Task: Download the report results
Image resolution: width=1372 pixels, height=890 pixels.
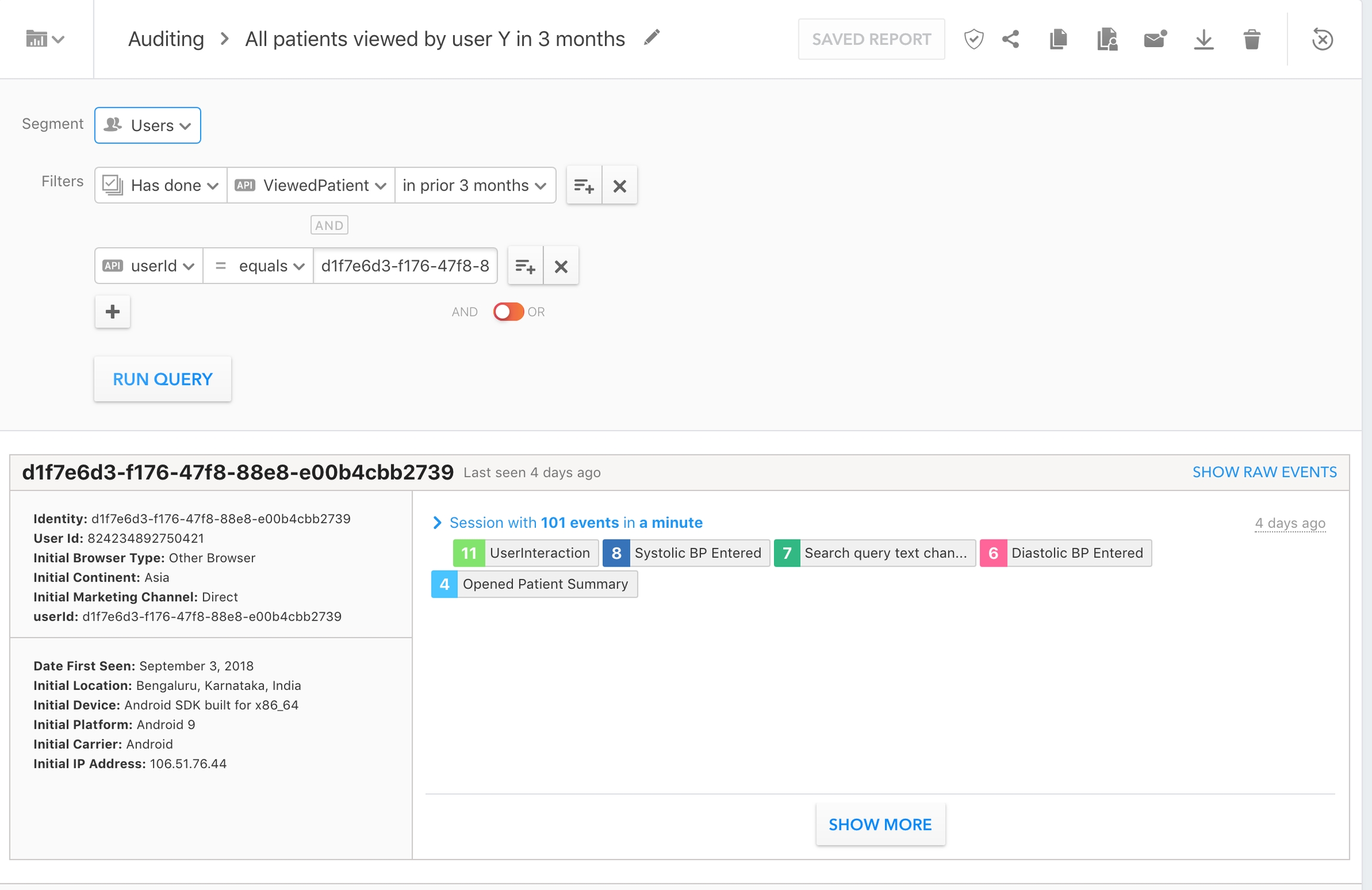Action: coord(1203,39)
